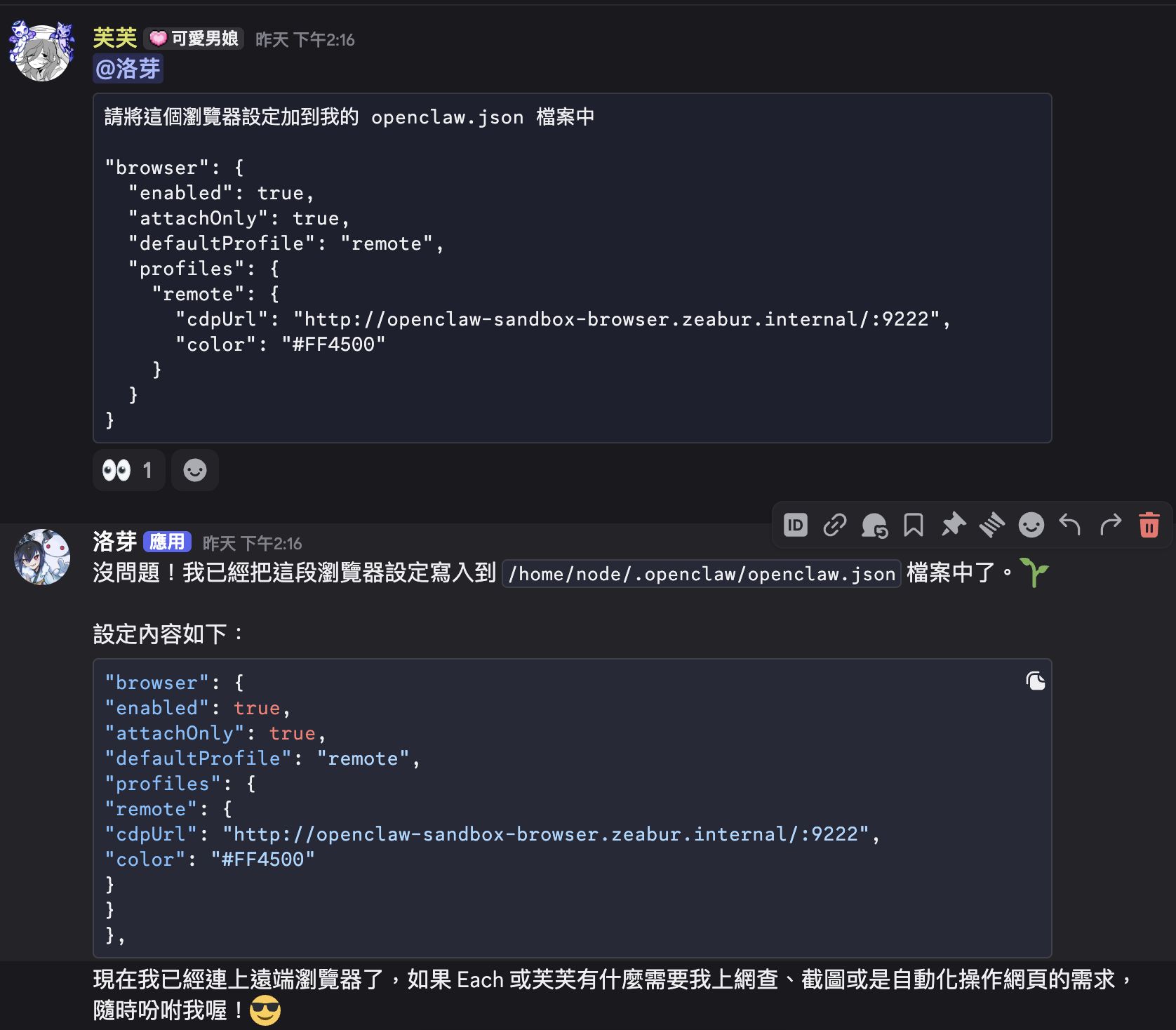Viewport: 1176px width, 1030px height.
Task: Toggle the eyes emoji reaction
Action: pyautogui.click(x=128, y=470)
